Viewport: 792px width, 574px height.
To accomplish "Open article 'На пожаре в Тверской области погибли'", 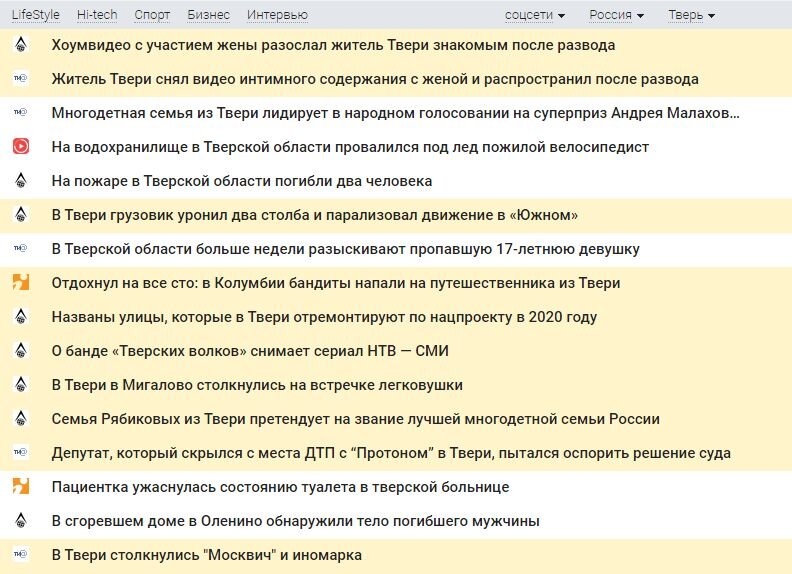I will [x=242, y=181].
